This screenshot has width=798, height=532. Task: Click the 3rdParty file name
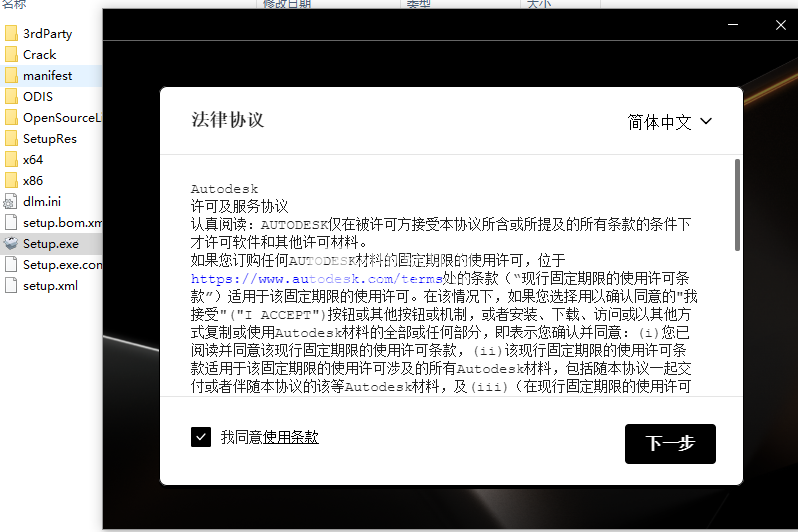(47, 34)
